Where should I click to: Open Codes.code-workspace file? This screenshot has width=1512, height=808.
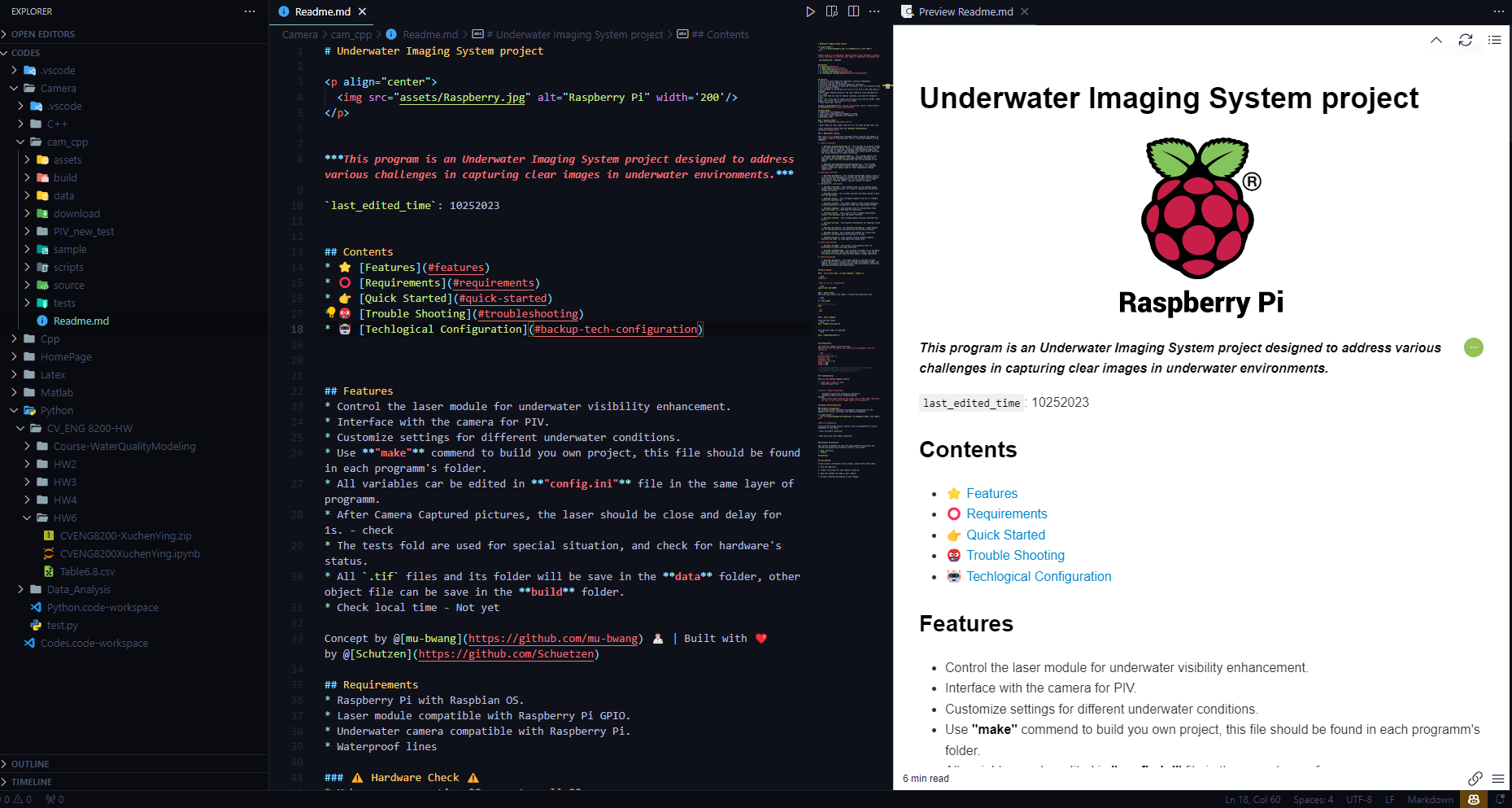coord(94,643)
